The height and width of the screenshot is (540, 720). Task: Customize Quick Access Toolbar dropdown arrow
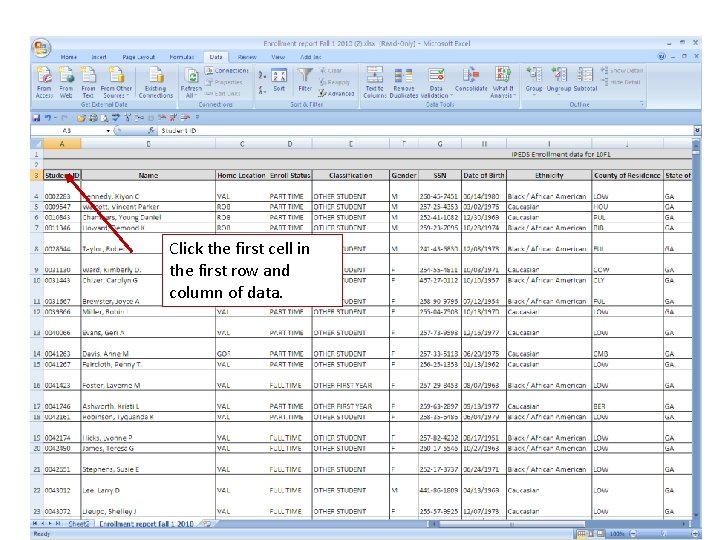pos(197,118)
